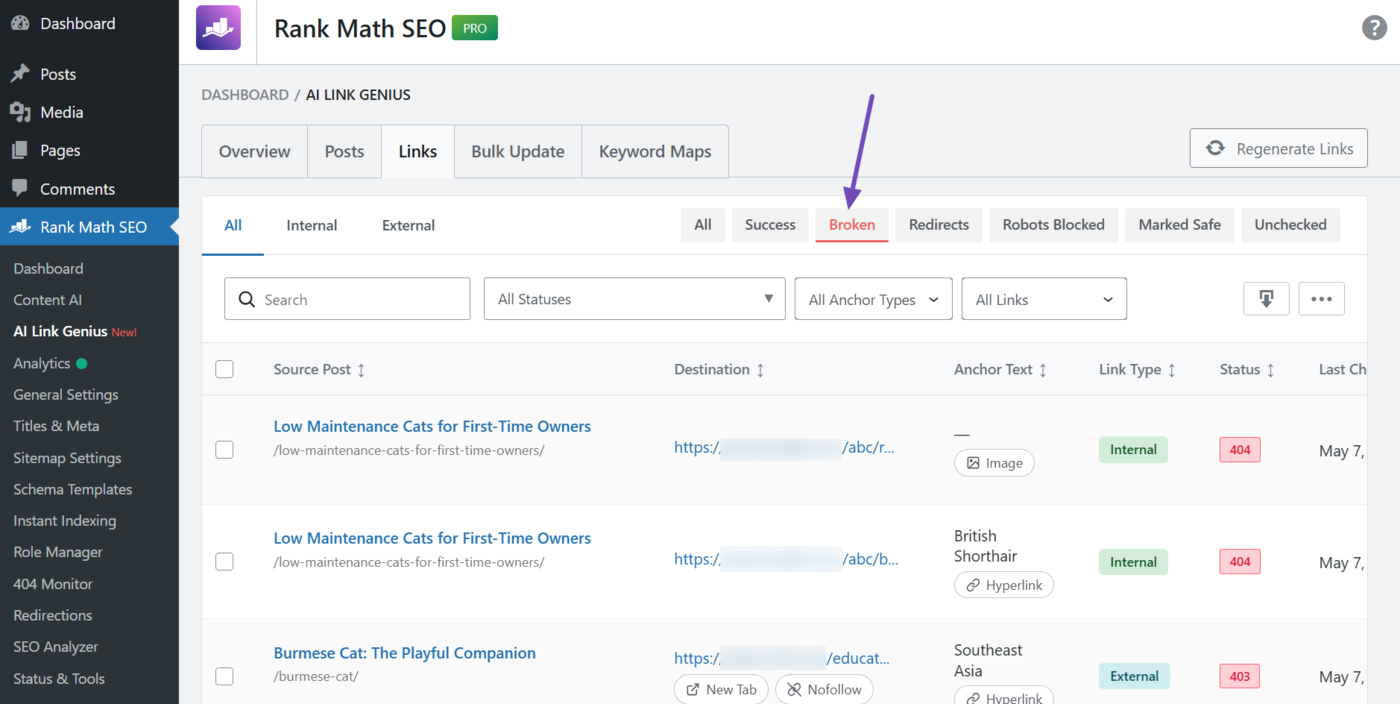Click the green Analytics status dot
1400x704 pixels.
click(x=82, y=363)
